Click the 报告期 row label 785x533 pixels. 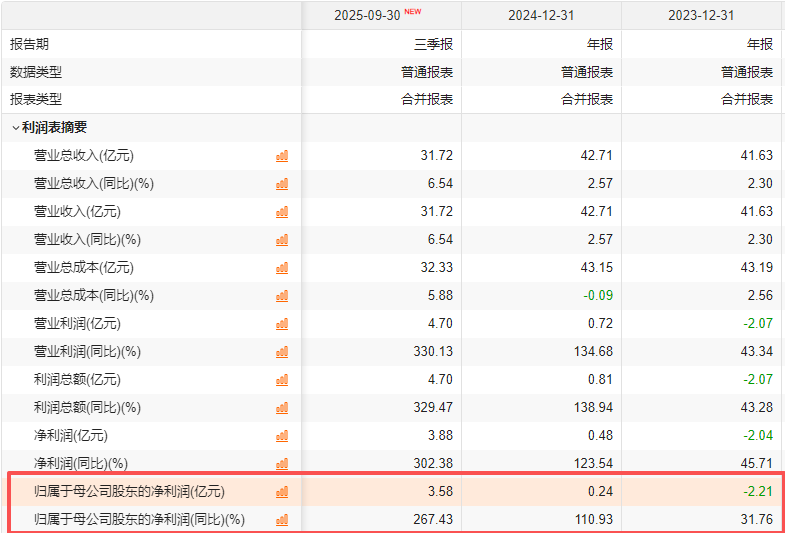[x=29, y=44]
